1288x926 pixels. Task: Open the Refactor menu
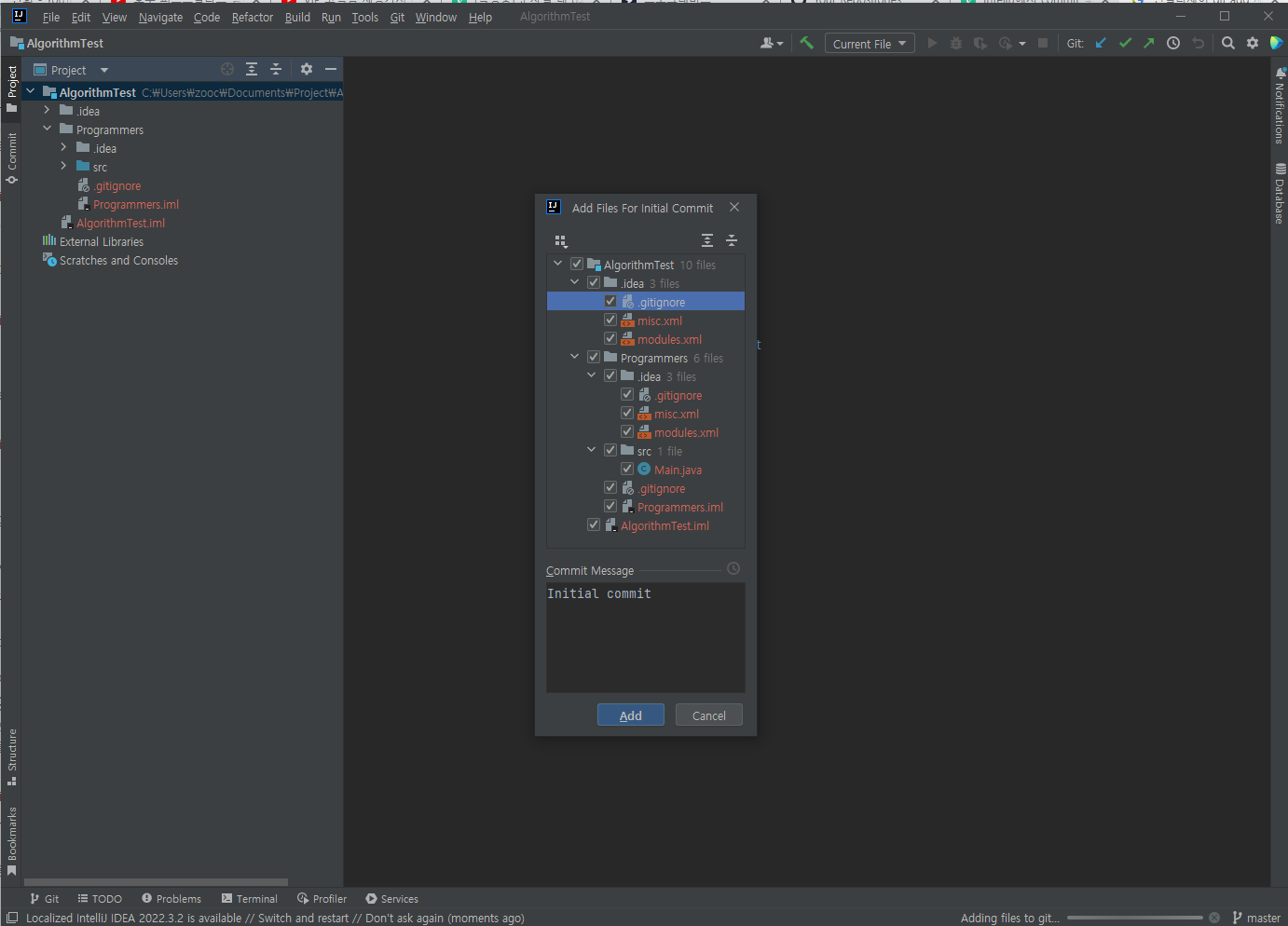[253, 17]
